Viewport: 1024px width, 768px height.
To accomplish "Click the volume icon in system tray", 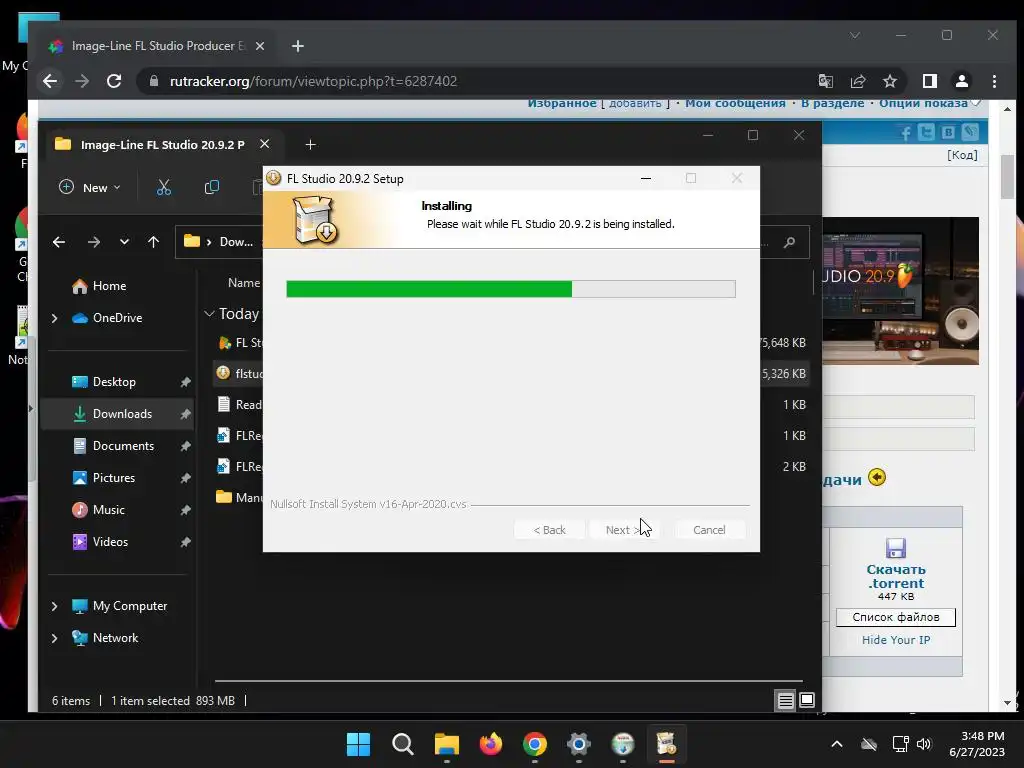I will pos(923,744).
